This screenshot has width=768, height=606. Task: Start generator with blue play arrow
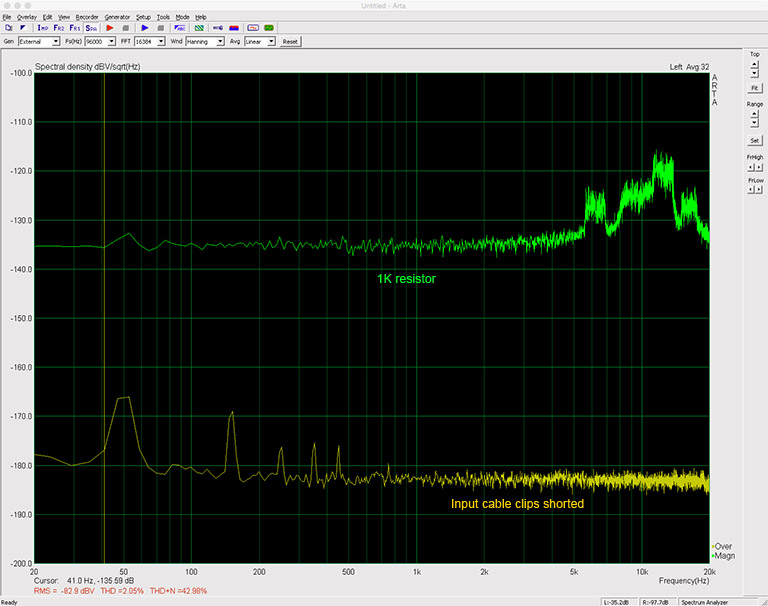click(145, 28)
